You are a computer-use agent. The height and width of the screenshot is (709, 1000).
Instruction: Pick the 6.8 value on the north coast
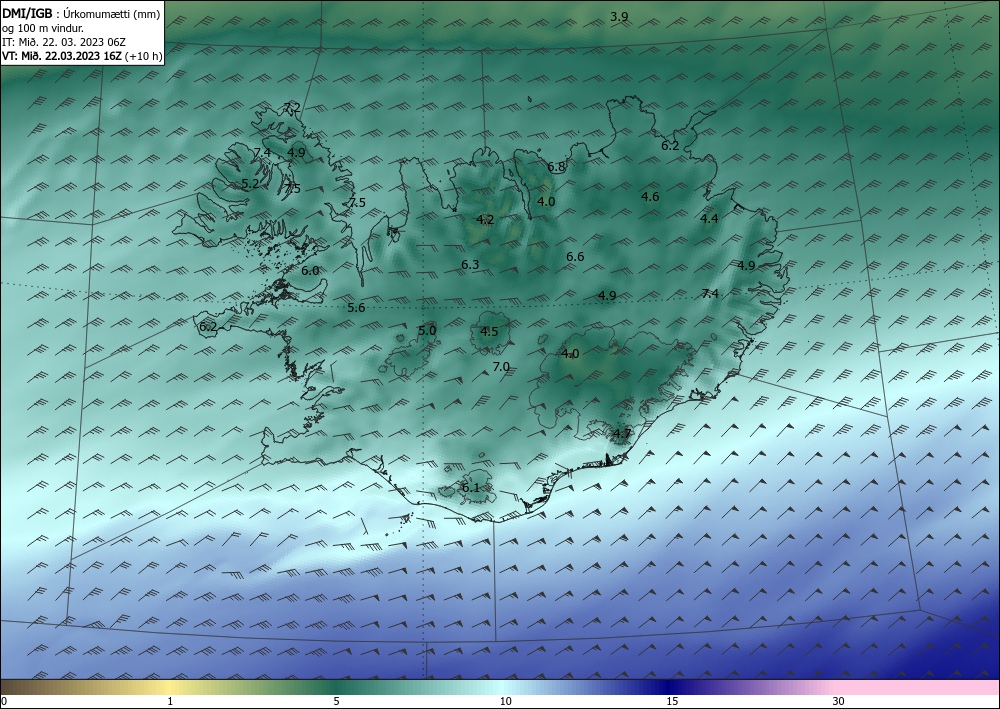[x=557, y=167]
